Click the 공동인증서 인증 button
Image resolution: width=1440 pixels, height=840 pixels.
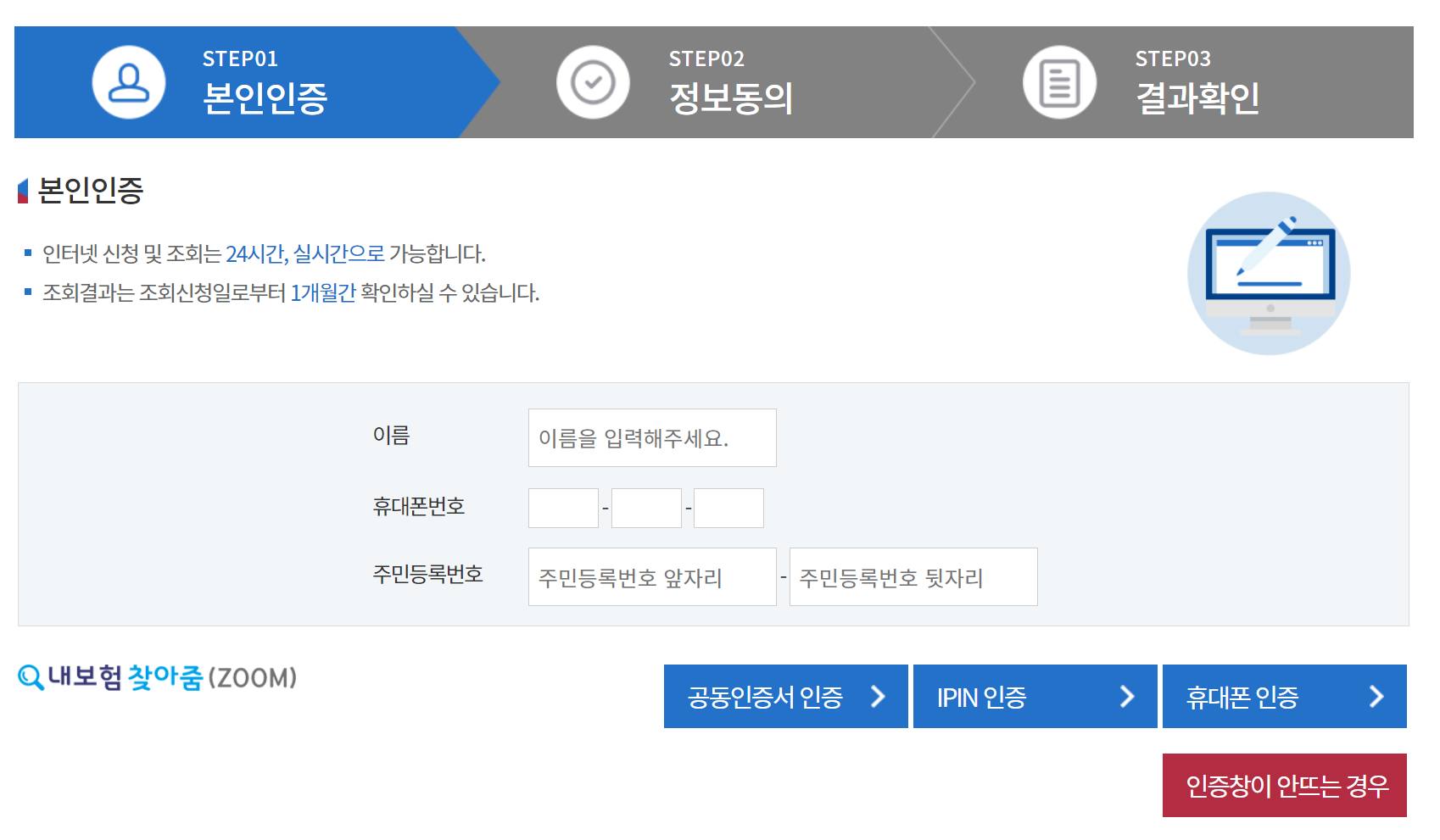coord(784,696)
